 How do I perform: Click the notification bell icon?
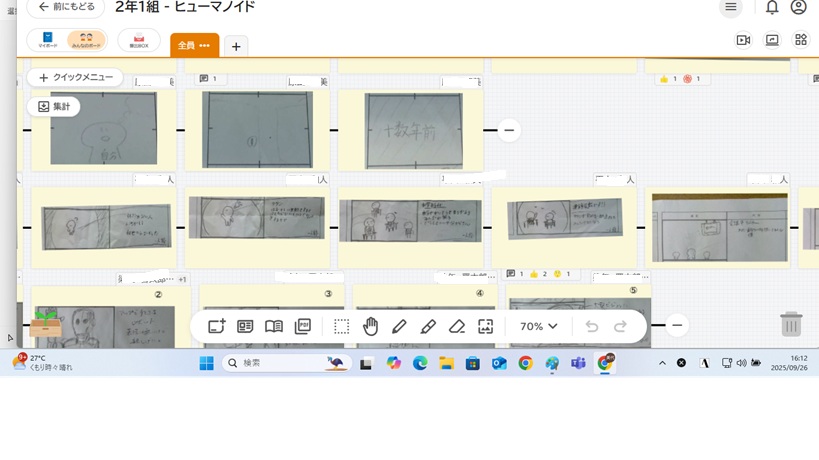[772, 7]
